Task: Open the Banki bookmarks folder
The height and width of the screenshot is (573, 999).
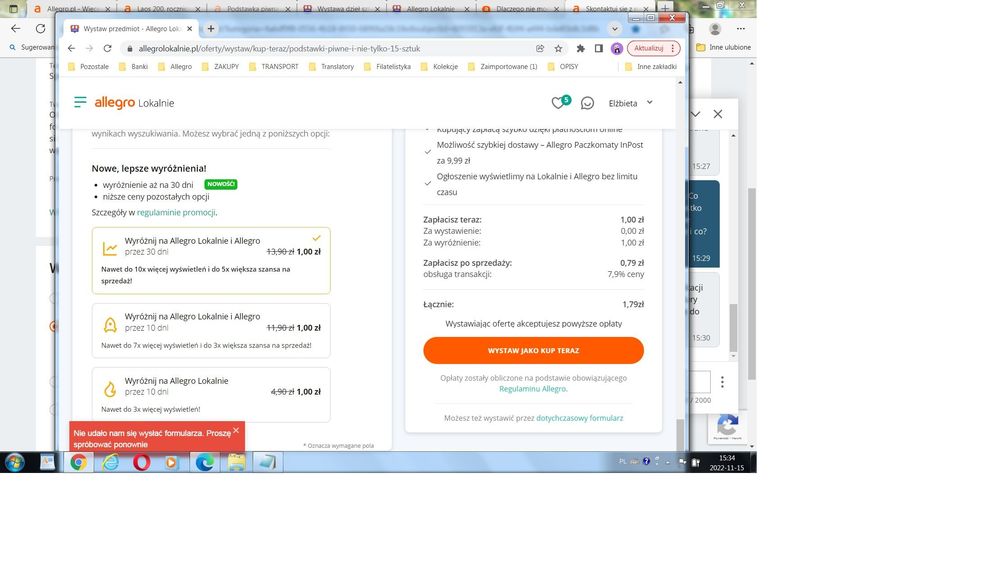Action: (134, 66)
